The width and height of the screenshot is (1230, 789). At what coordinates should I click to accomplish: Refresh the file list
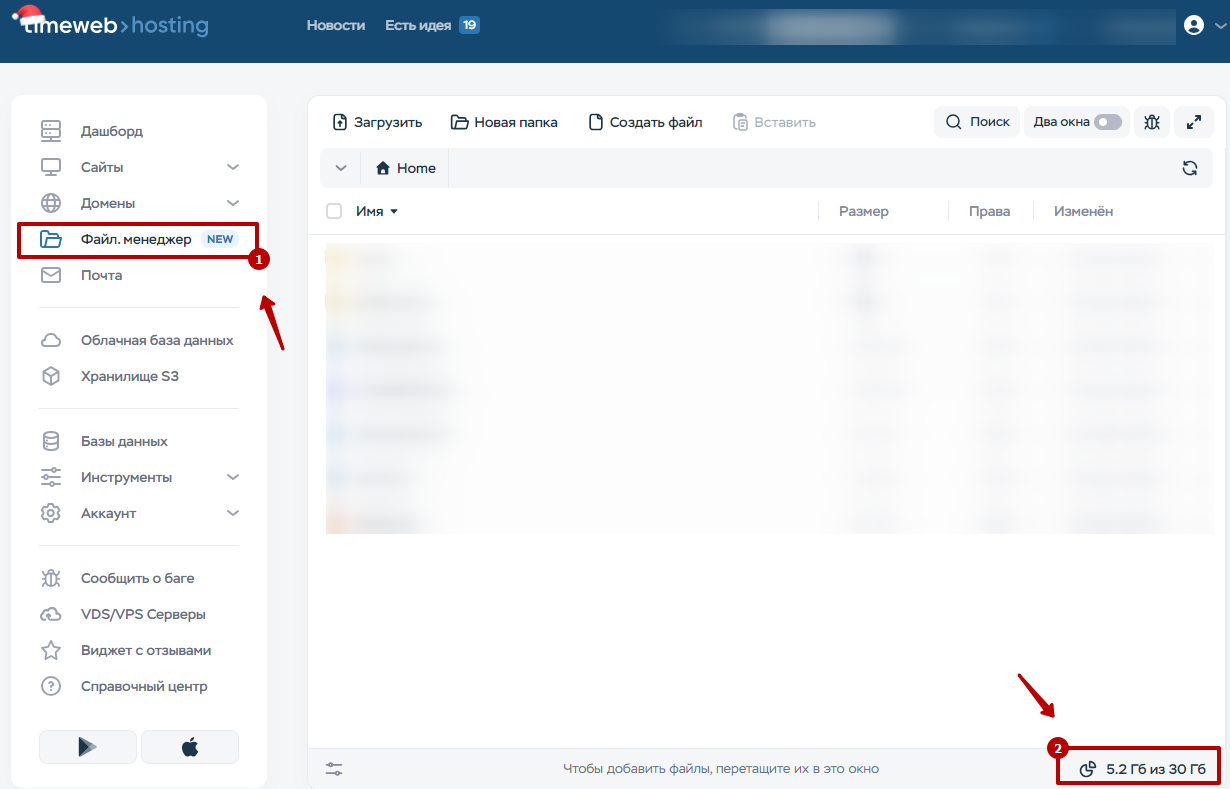pyautogui.click(x=1189, y=168)
